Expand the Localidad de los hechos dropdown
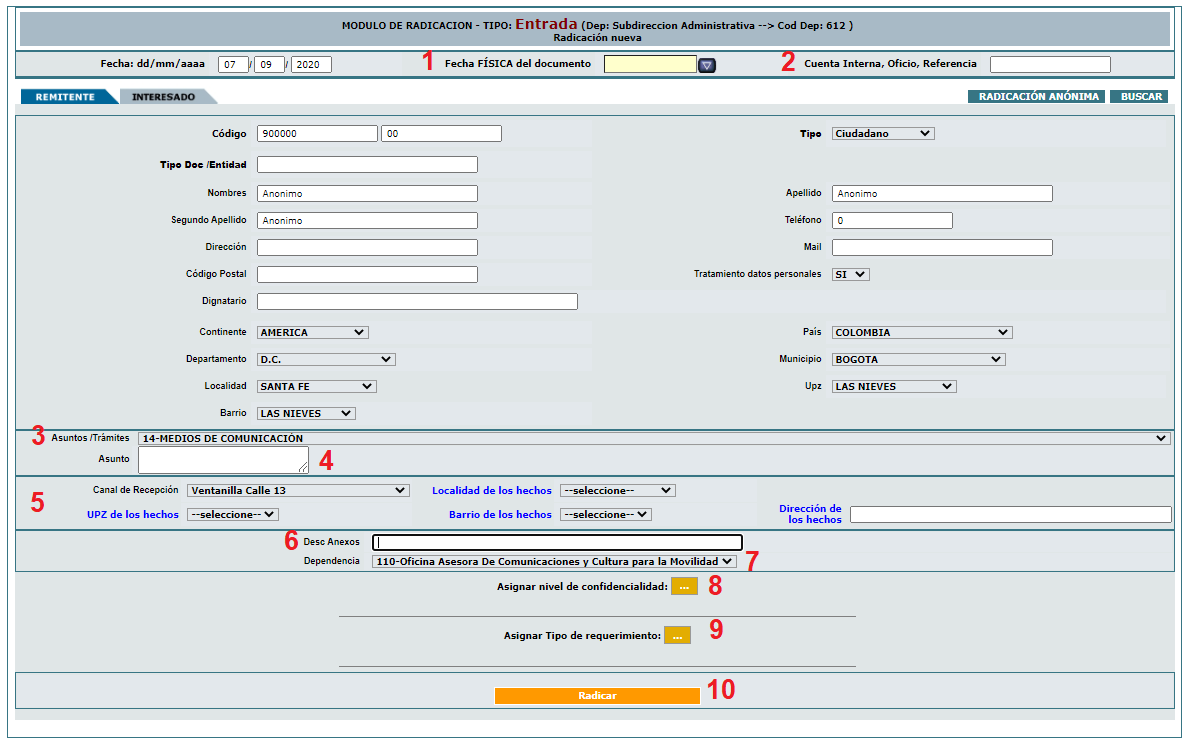The height and width of the screenshot is (743, 1189). [617, 491]
